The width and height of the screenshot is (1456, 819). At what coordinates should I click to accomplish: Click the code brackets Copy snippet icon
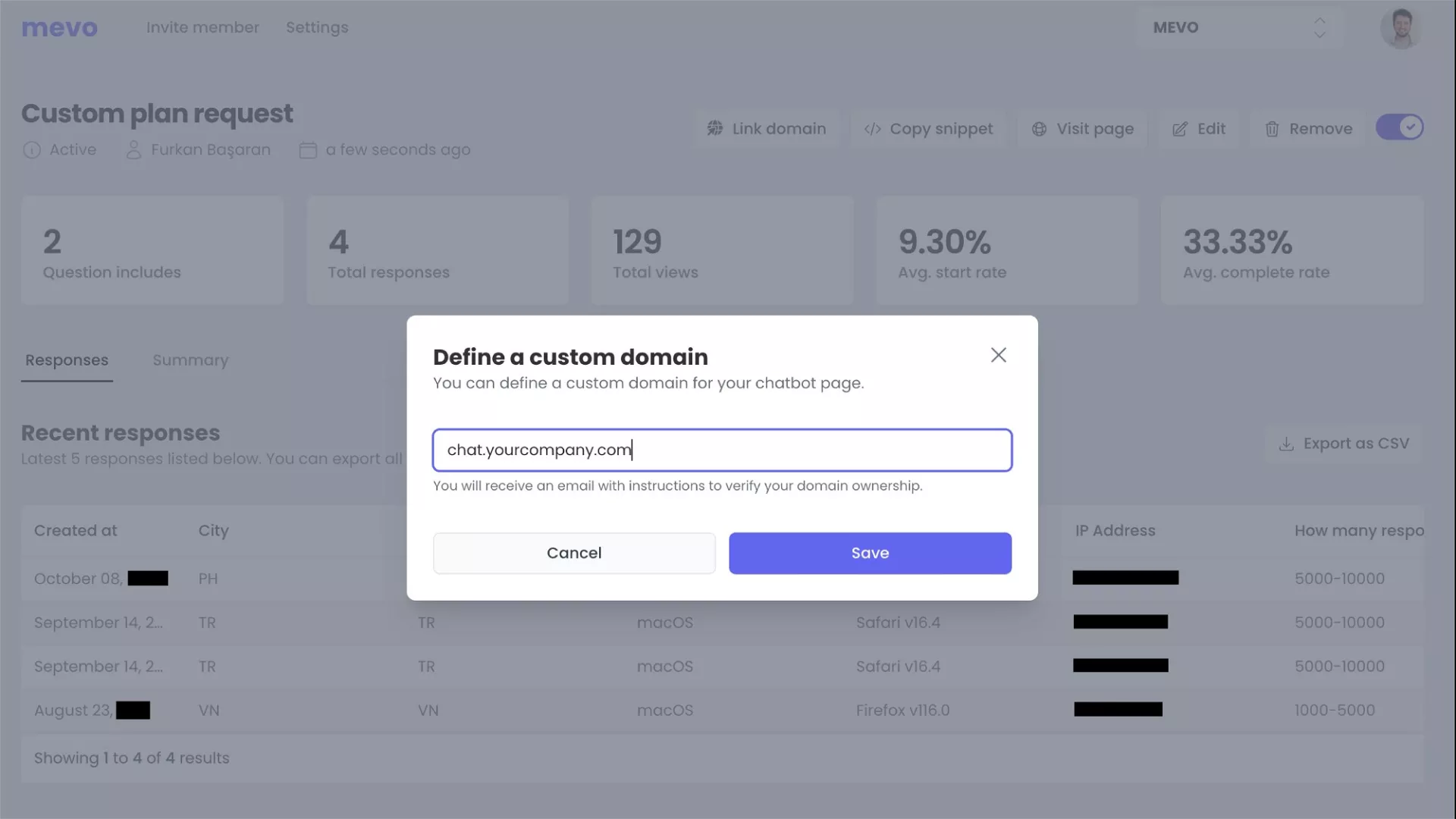tap(872, 129)
